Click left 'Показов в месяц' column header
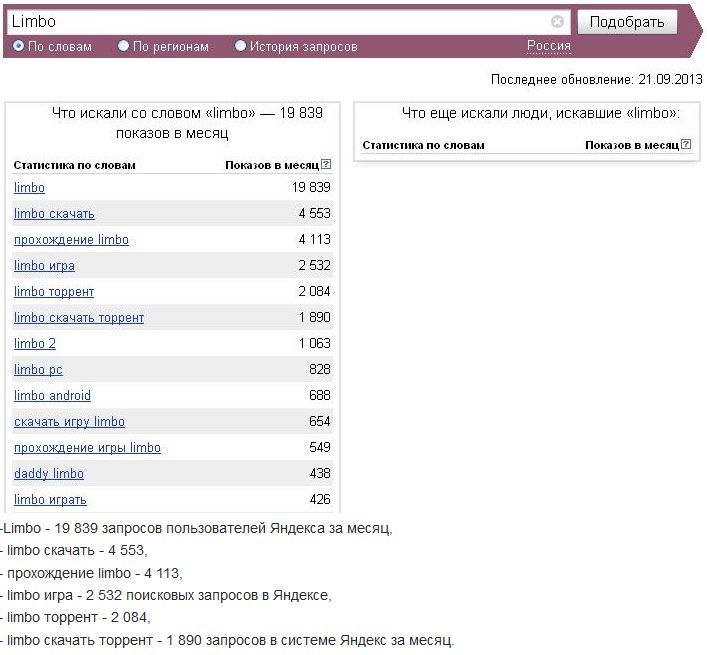Viewport: 707px width, 655px height. click(272, 165)
